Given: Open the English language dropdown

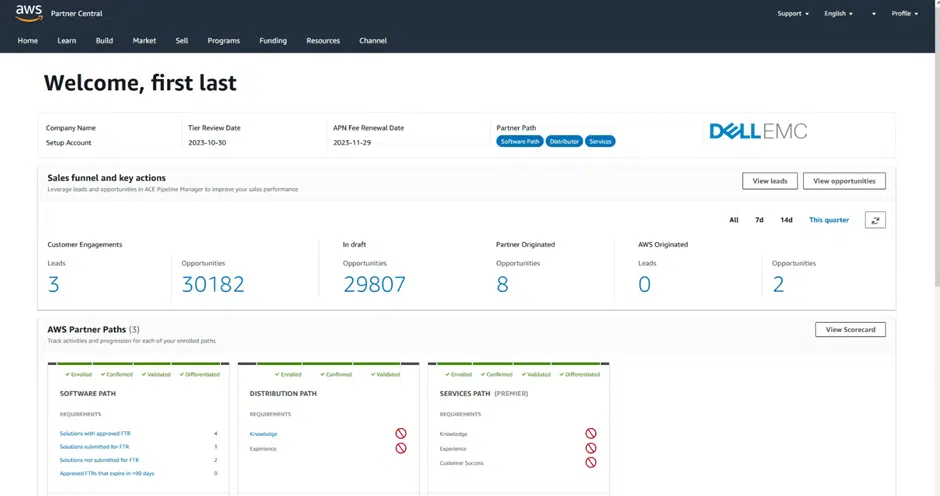Looking at the screenshot, I should pyautogui.click(x=838, y=13).
